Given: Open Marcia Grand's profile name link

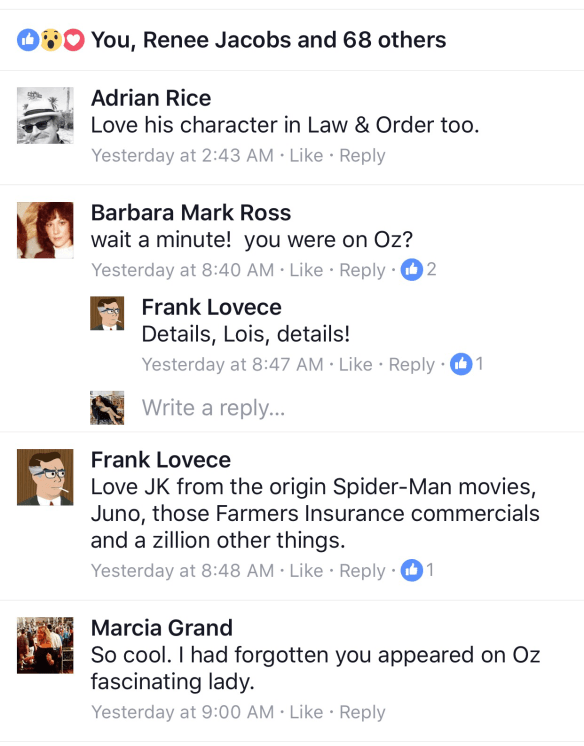Looking at the screenshot, I should [x=162, y=628].
